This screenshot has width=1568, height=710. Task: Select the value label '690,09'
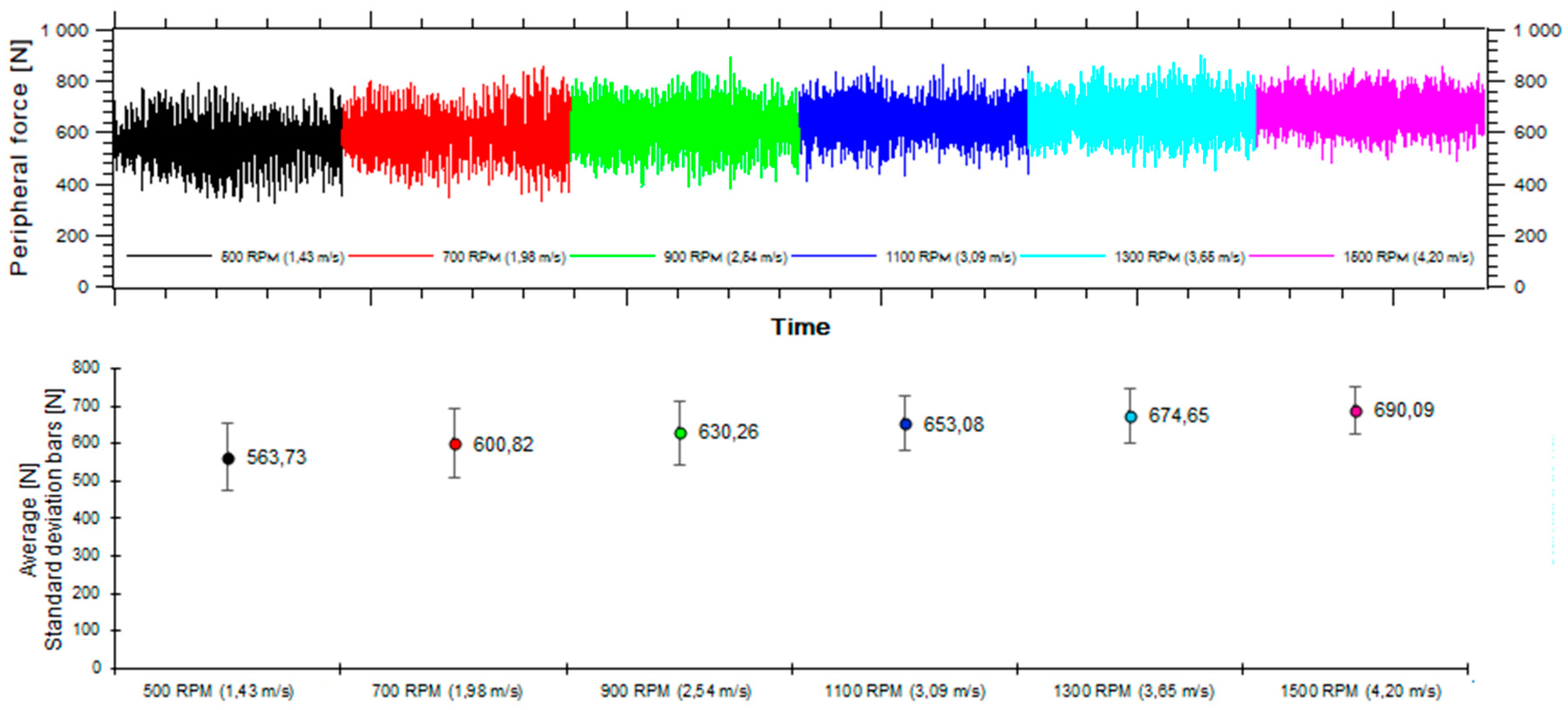pos(1404,410)
